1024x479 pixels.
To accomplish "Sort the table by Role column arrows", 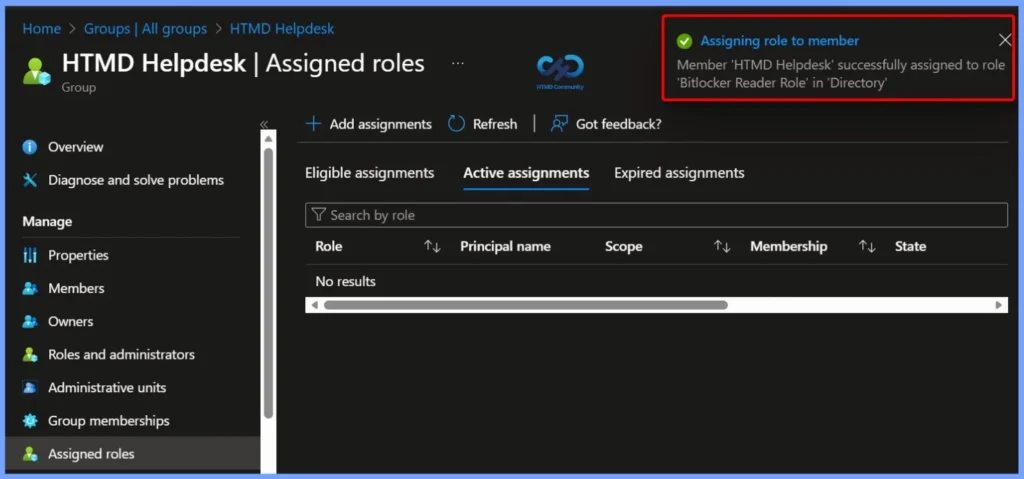I will click(432, 246).
